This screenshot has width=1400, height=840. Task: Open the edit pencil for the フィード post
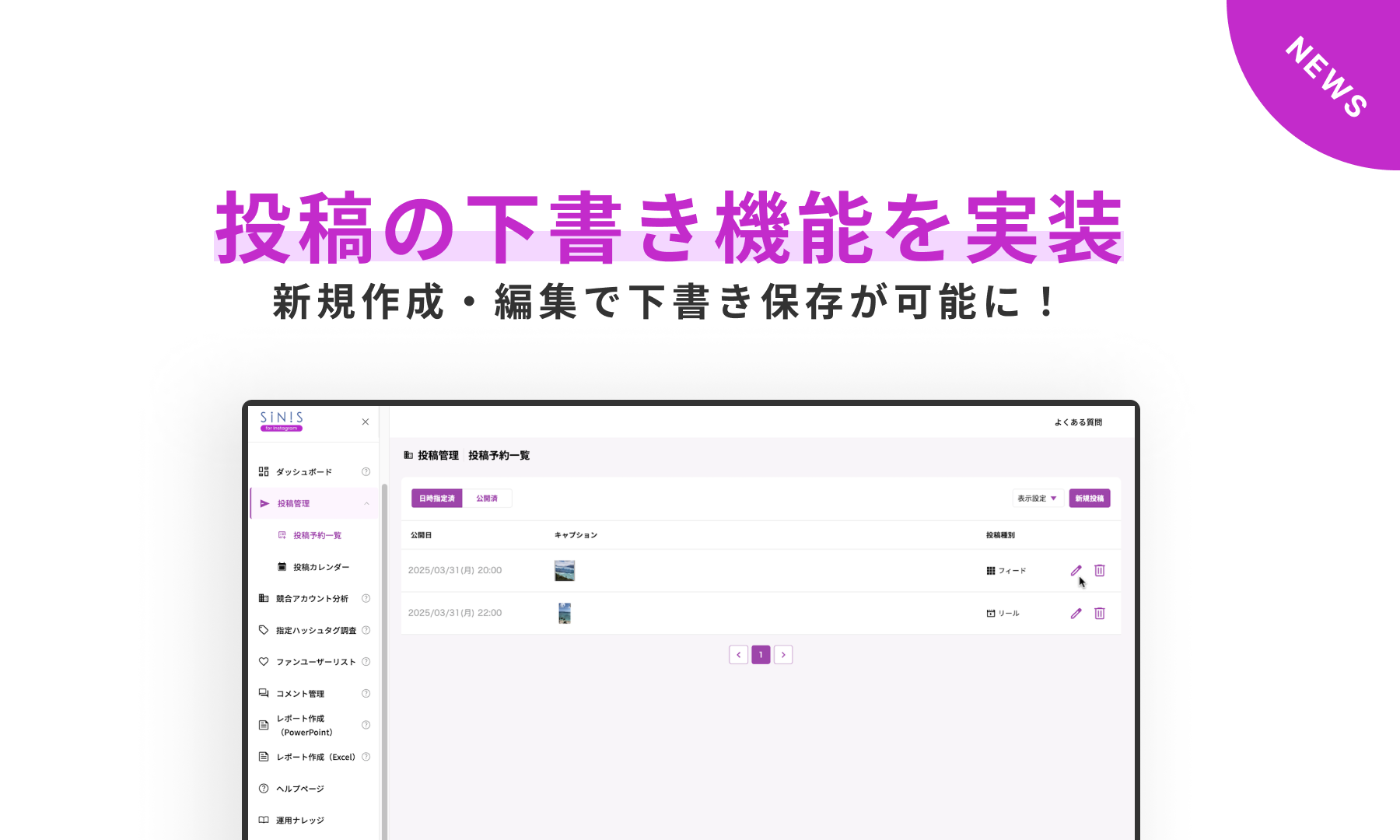click(x=1076, y=571)
